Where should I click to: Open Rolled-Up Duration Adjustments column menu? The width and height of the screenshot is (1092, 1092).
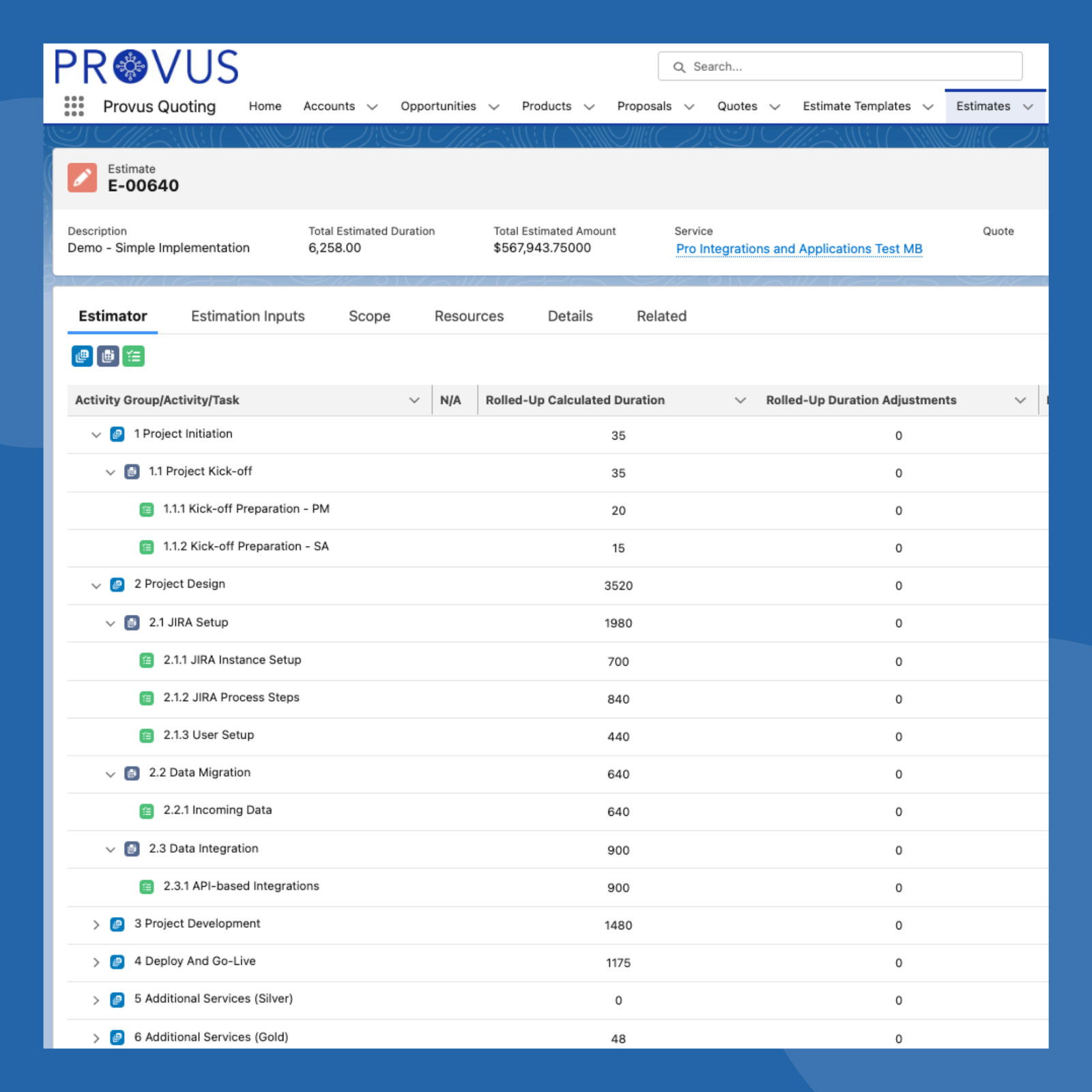pyautogui.click(x=1020, y=401)
